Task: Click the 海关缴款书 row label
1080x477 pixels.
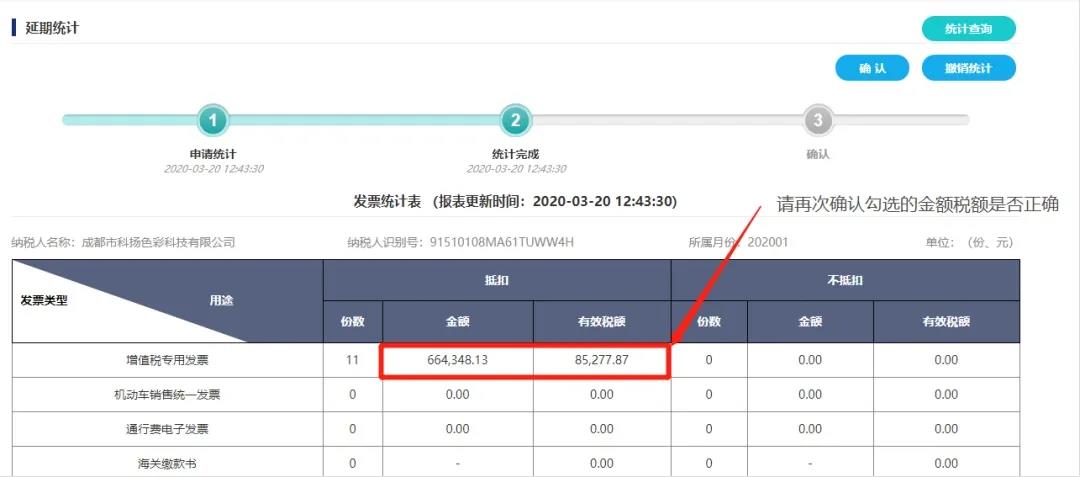Action: pos(168,463)
